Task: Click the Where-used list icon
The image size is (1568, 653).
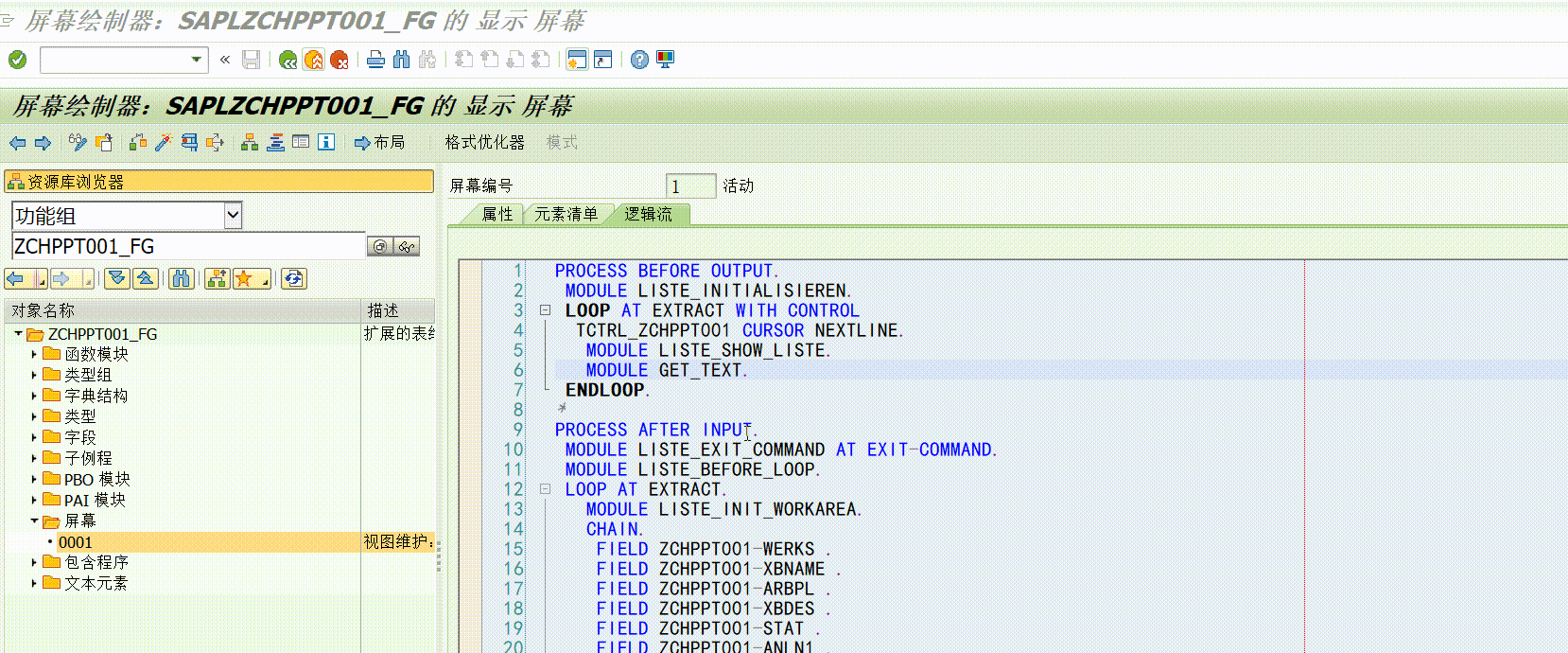Action: click(x=215, y=143)
